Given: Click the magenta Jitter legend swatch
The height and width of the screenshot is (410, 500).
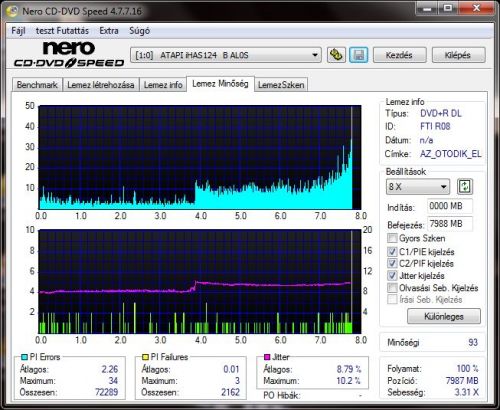Looking at the screenshot, I should [267, 357].
